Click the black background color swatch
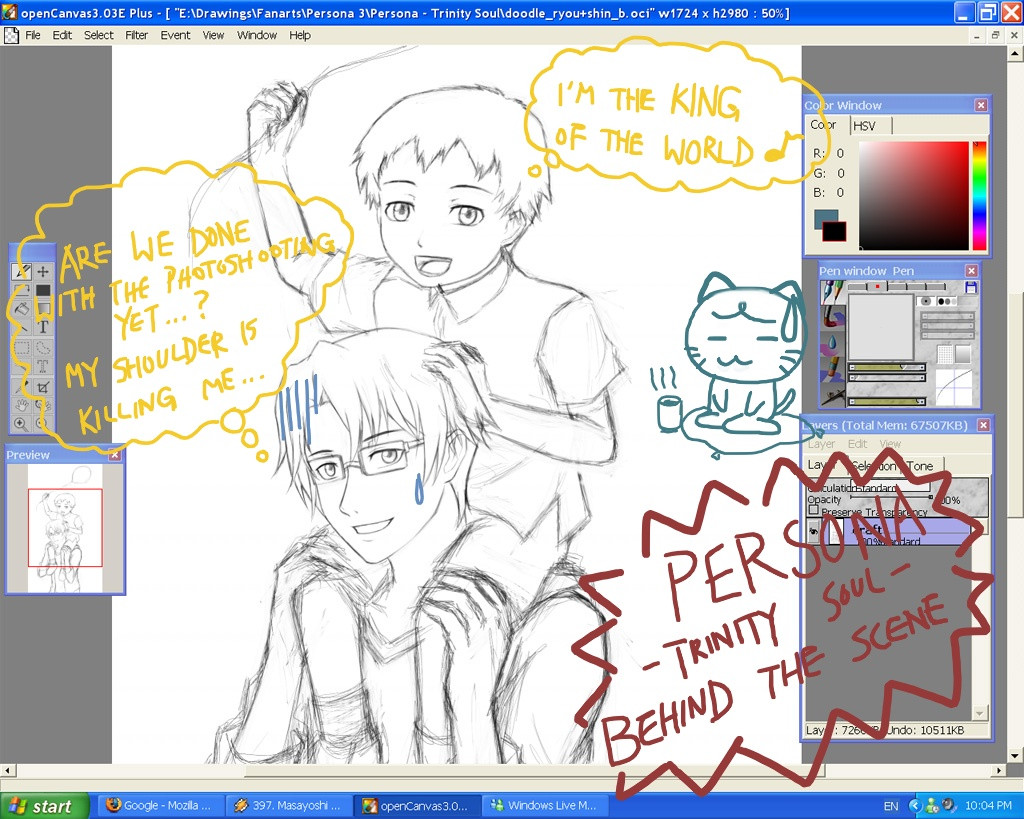This screenshot has width=1024, height=819. 835,231
